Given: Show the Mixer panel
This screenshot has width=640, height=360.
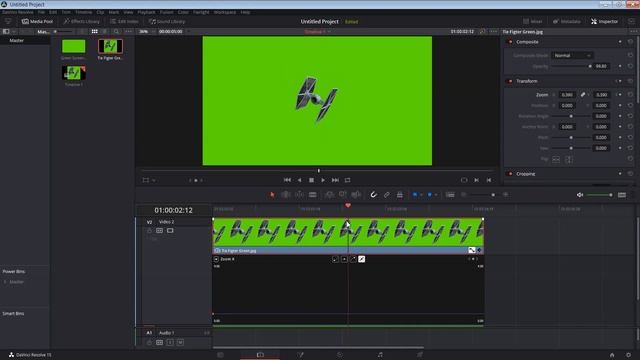Looking at the screenshot, I should coord(533,21).
